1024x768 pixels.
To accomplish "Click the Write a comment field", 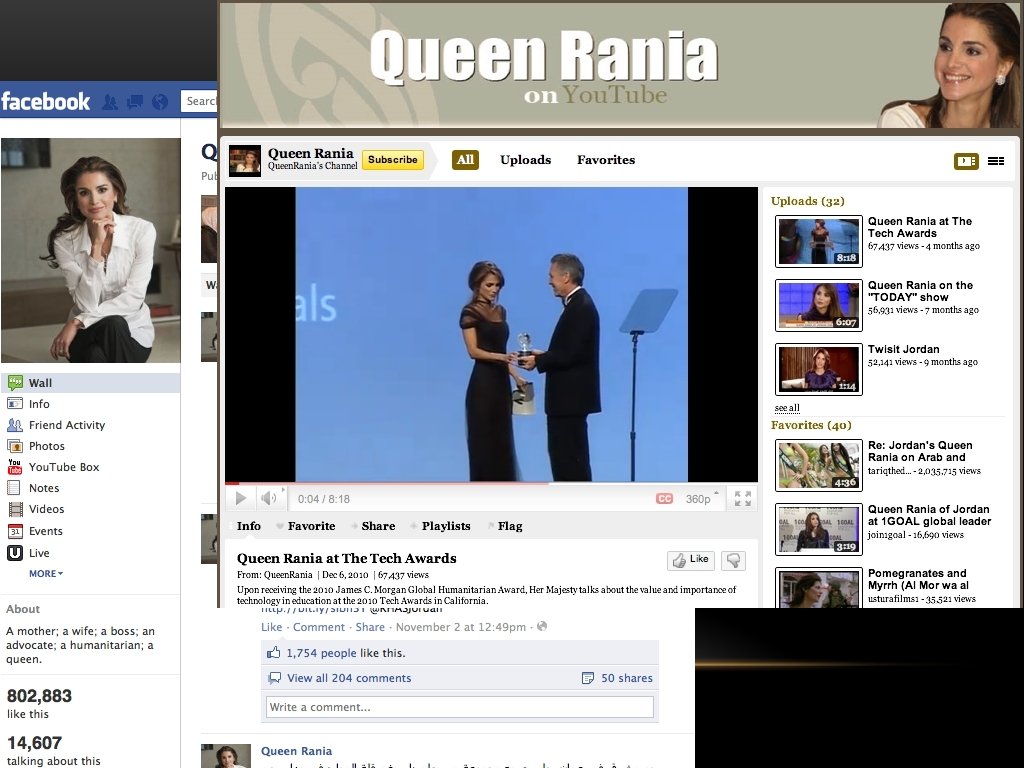I will (460, 707).
